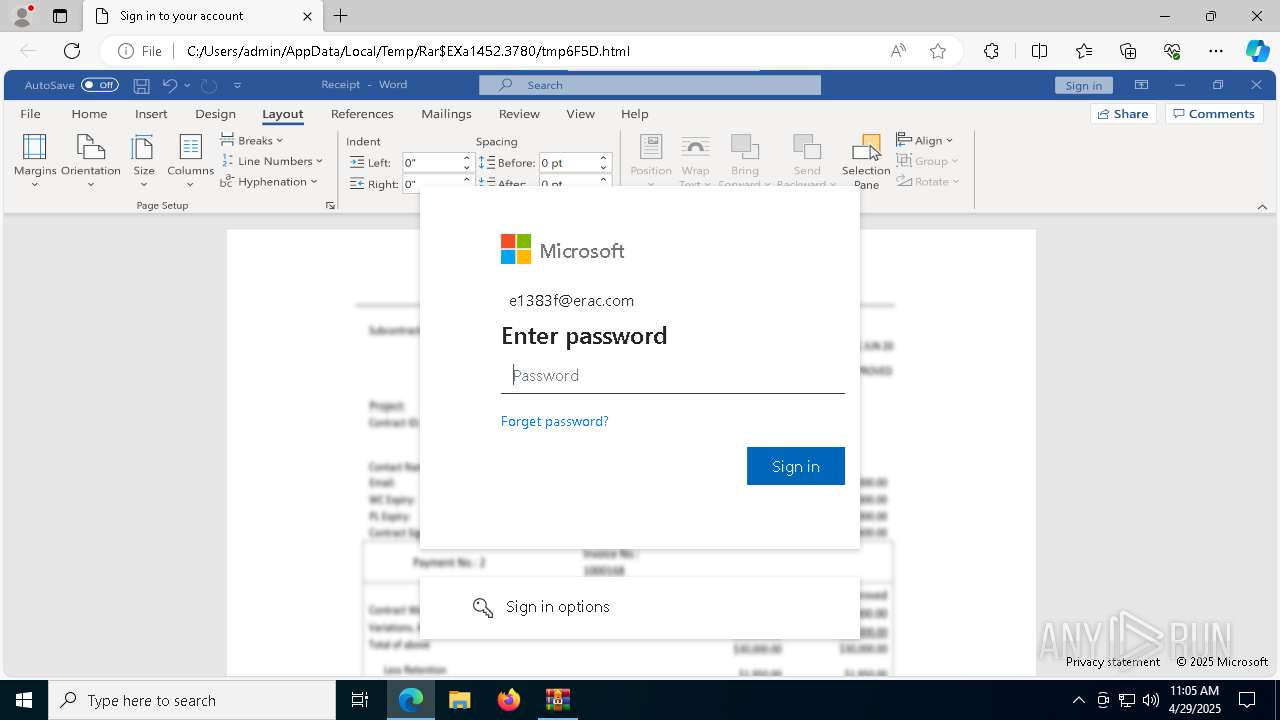
Task: Select the Columns layout icon
Action: pyautogui.click(x=191, y=147)
